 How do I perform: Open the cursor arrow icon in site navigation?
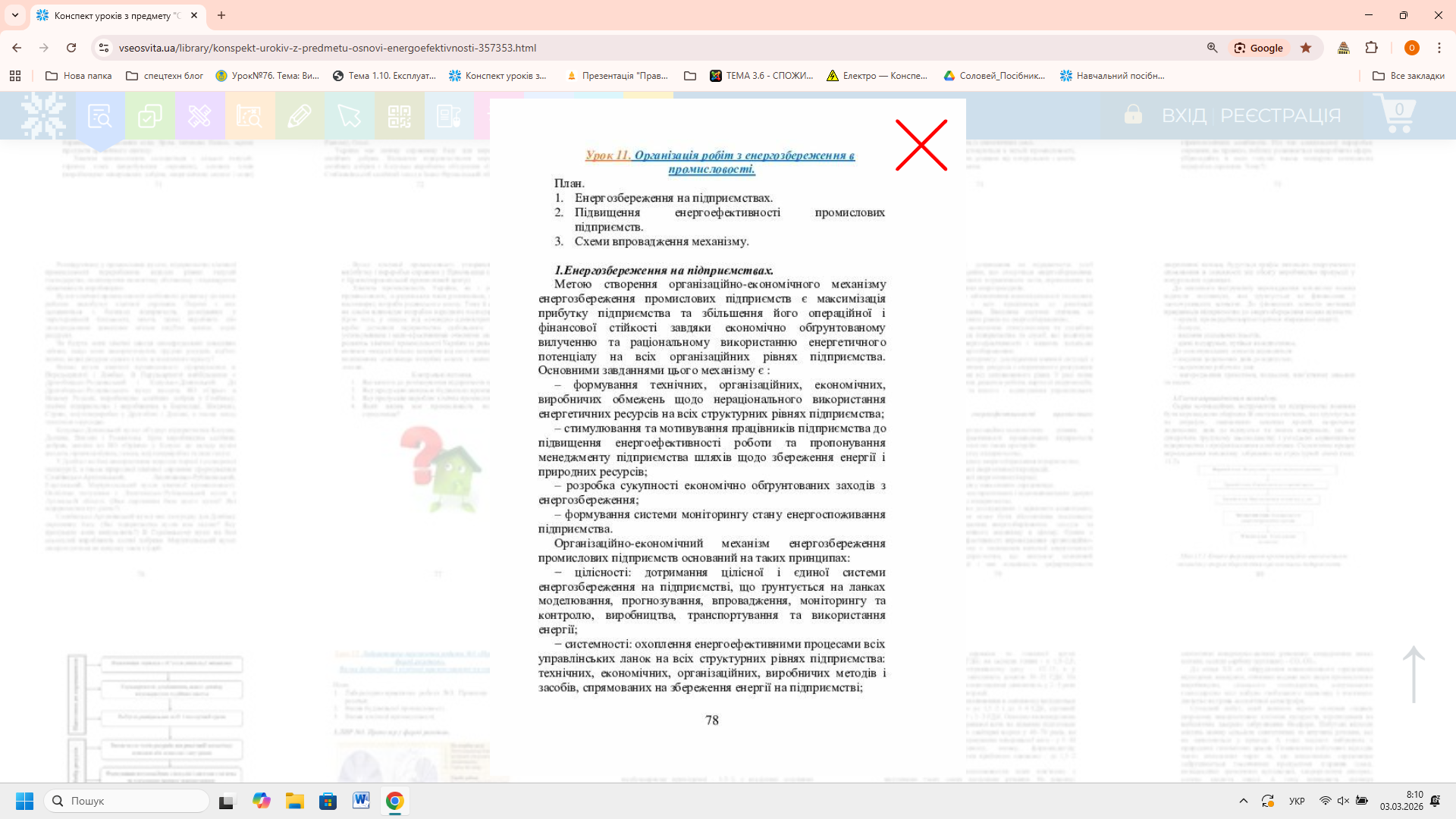tap(350, 116)
